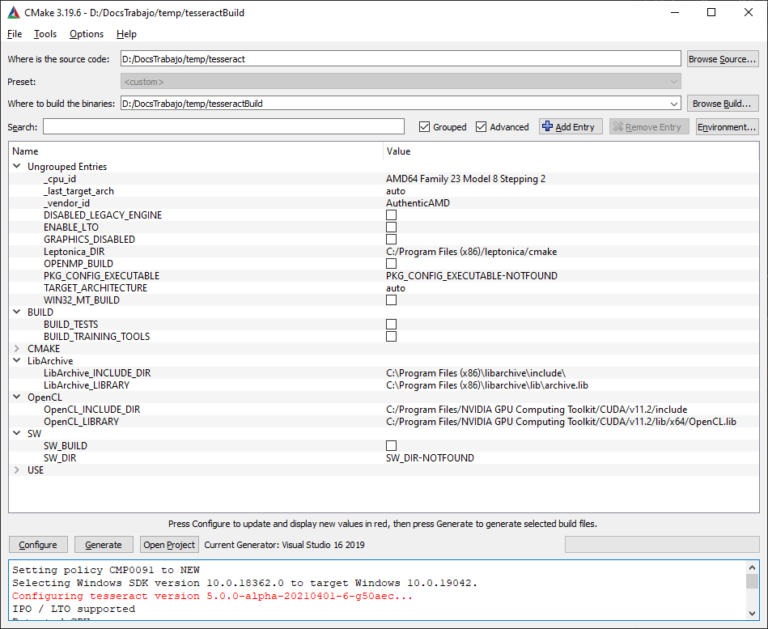Expand the USE group
768x629 pixels.
17,470
